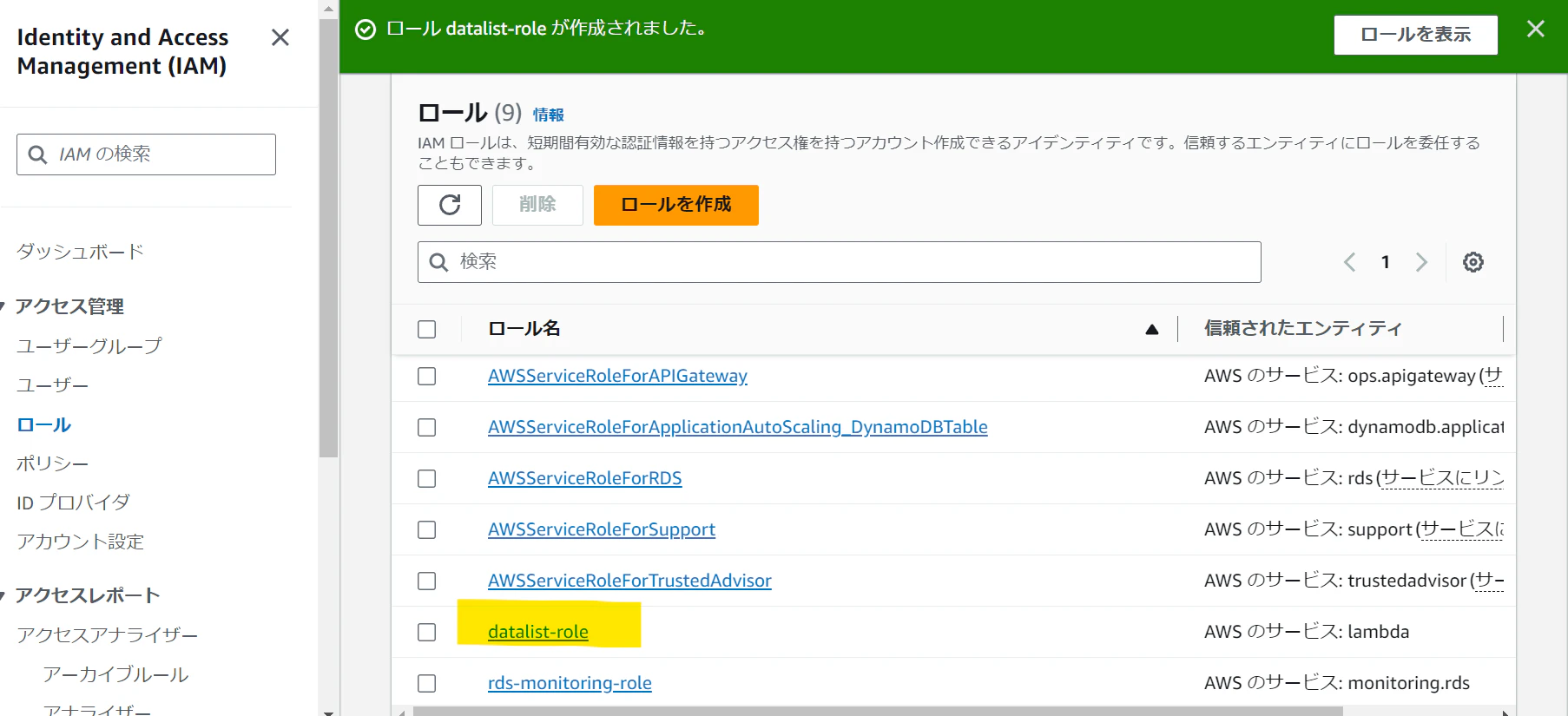
Task: Click the disabled 削除 button
Action: pyautogui.click(x=537, y=205)
